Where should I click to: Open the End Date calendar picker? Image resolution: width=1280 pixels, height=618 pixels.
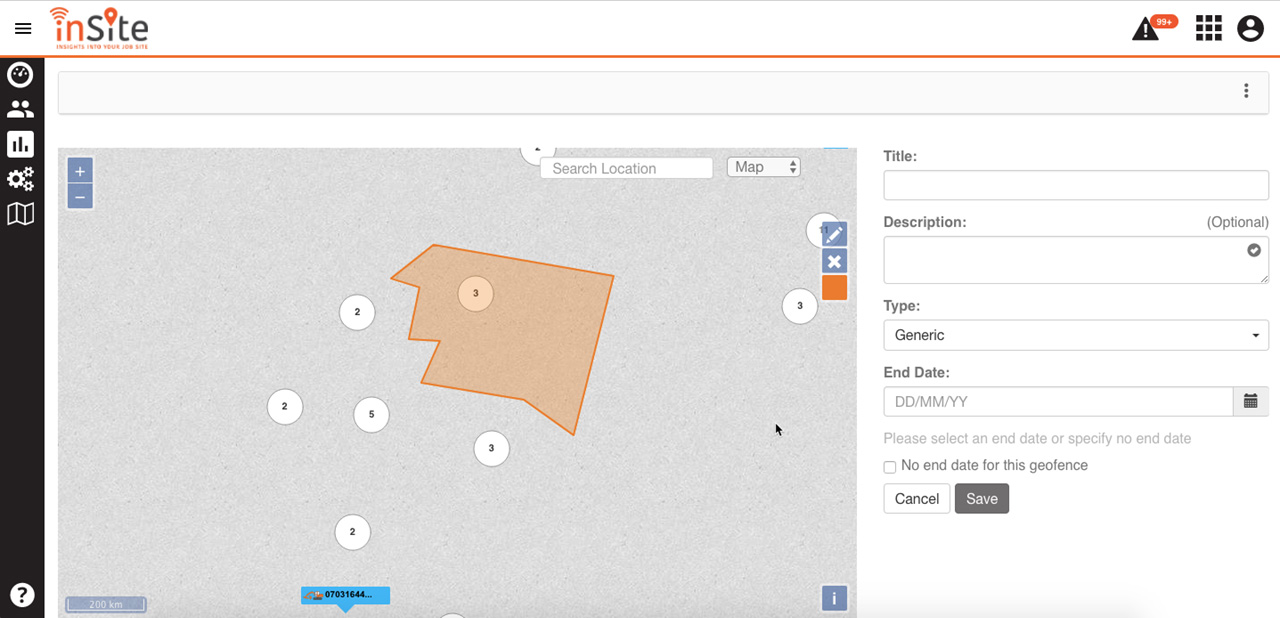click(1250, 401)
